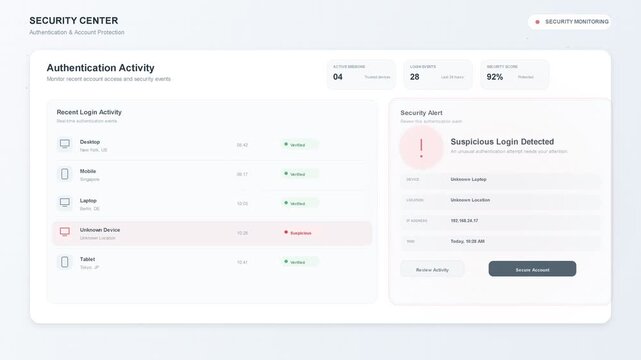Select the "Desktop" device name
Viewport: 641px width, 360px height.
[x=90, y=142]
